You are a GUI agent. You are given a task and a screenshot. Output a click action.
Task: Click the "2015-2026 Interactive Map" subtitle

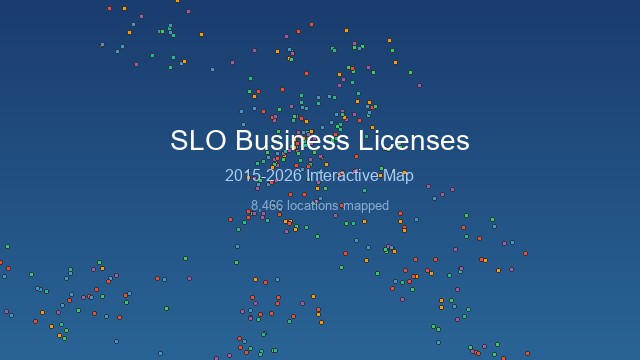coord(319,176)
